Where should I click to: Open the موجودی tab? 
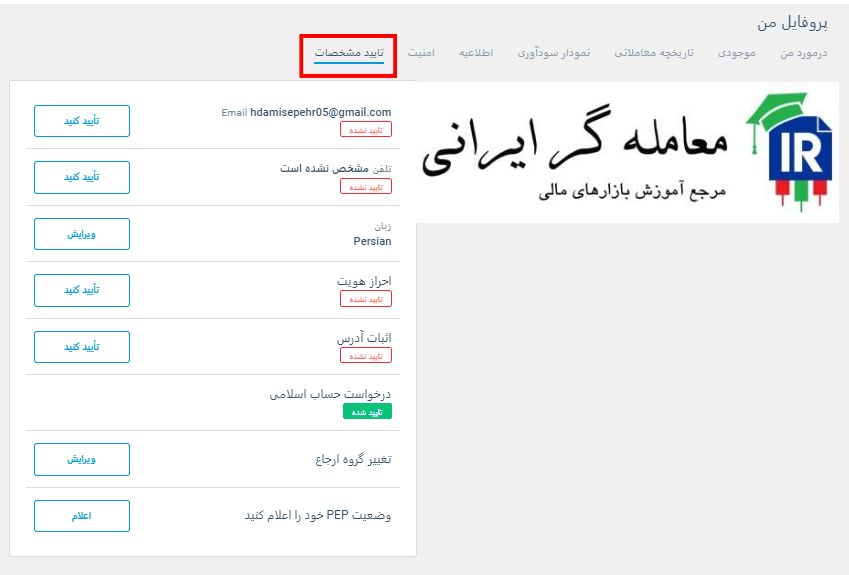tap(736, 53)
